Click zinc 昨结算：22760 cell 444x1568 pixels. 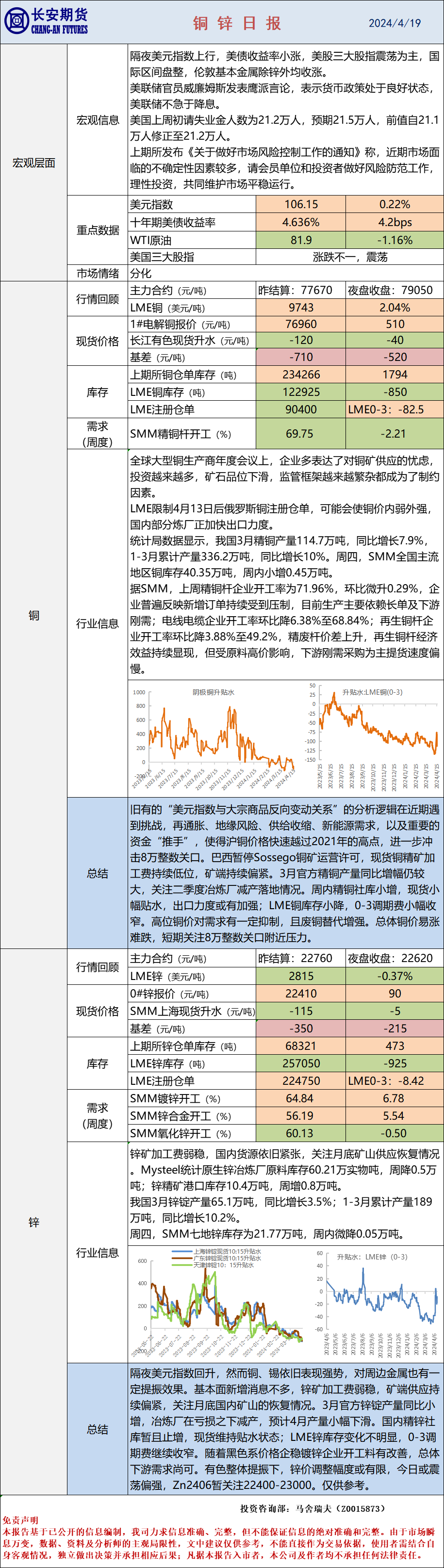[x=301, y=959]
